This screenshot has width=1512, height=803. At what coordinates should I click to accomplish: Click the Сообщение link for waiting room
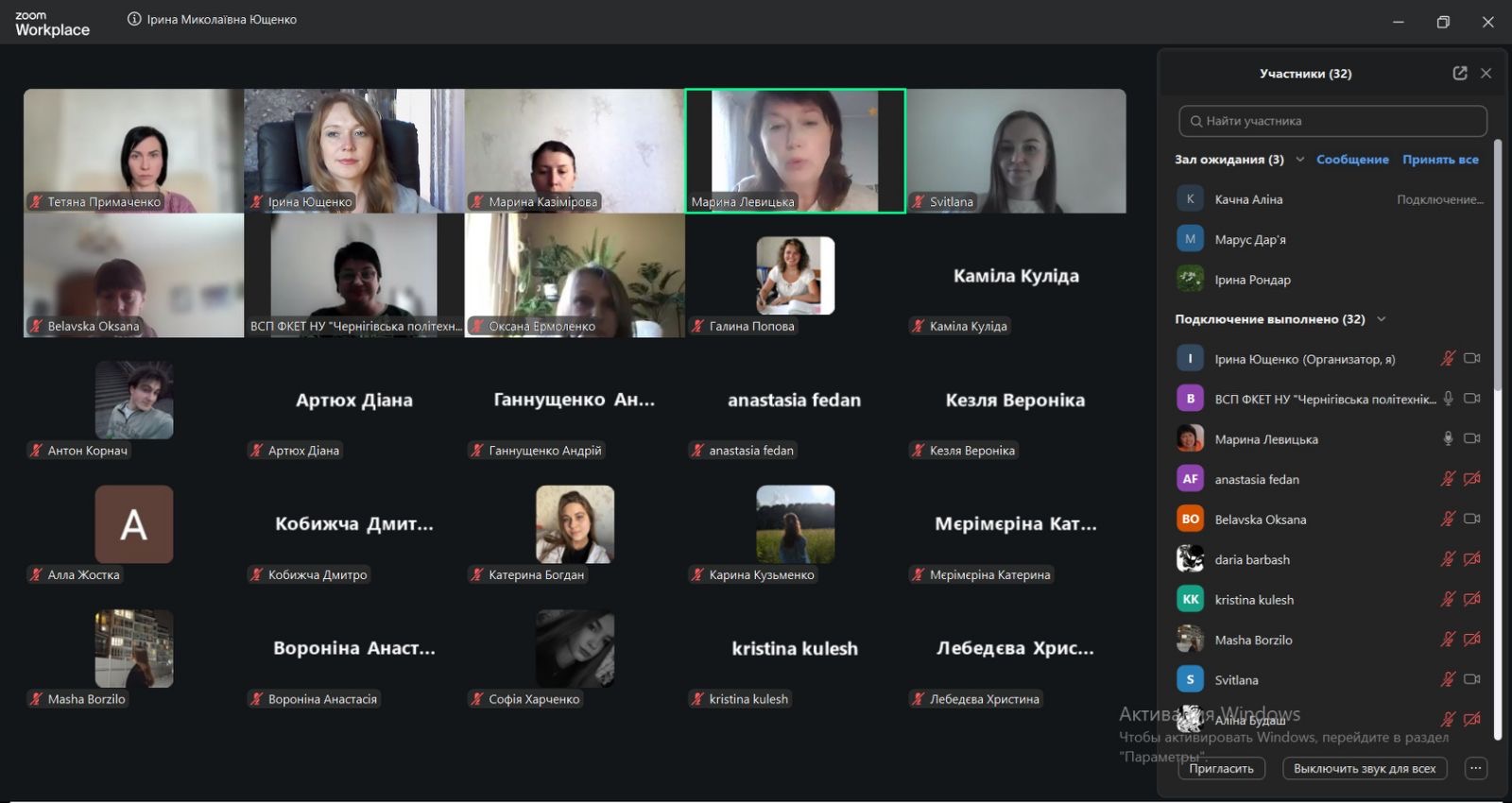[1352, 160]
